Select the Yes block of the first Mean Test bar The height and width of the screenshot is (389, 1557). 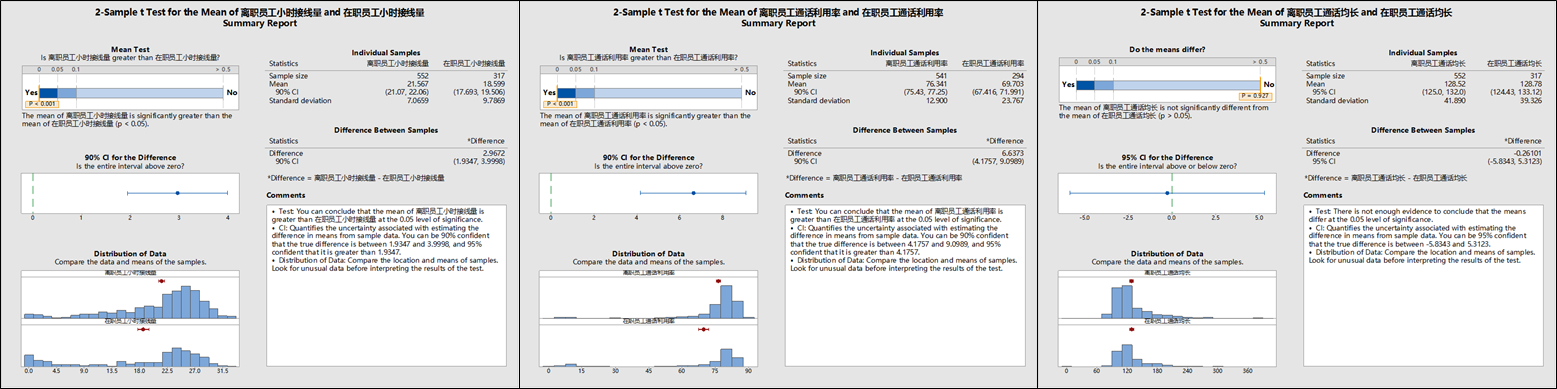[47, 92]
